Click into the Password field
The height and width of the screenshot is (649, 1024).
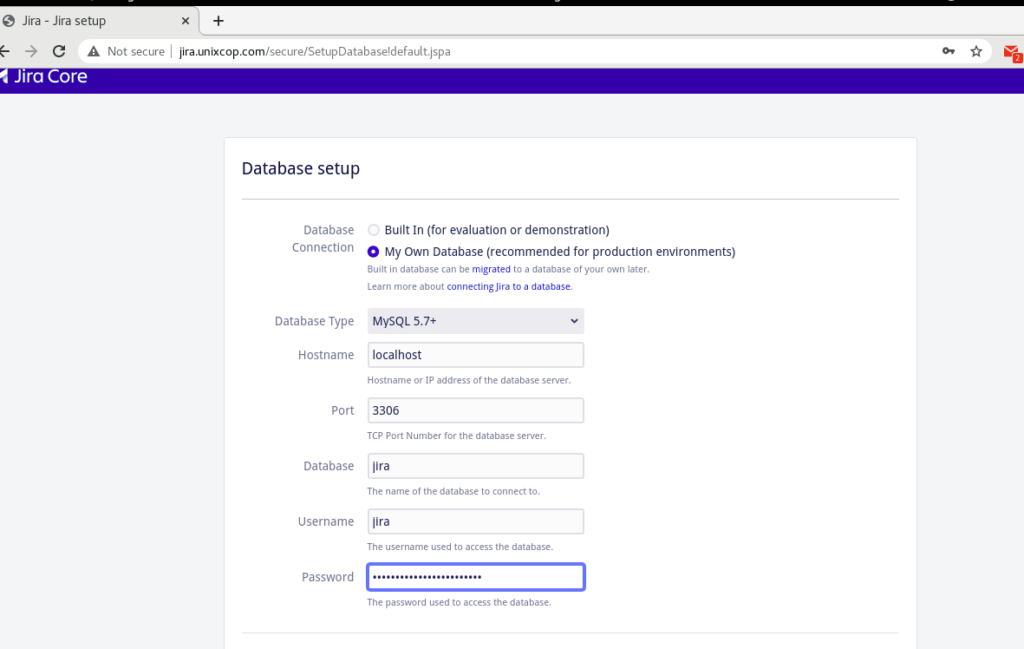(x=475, y=577)
